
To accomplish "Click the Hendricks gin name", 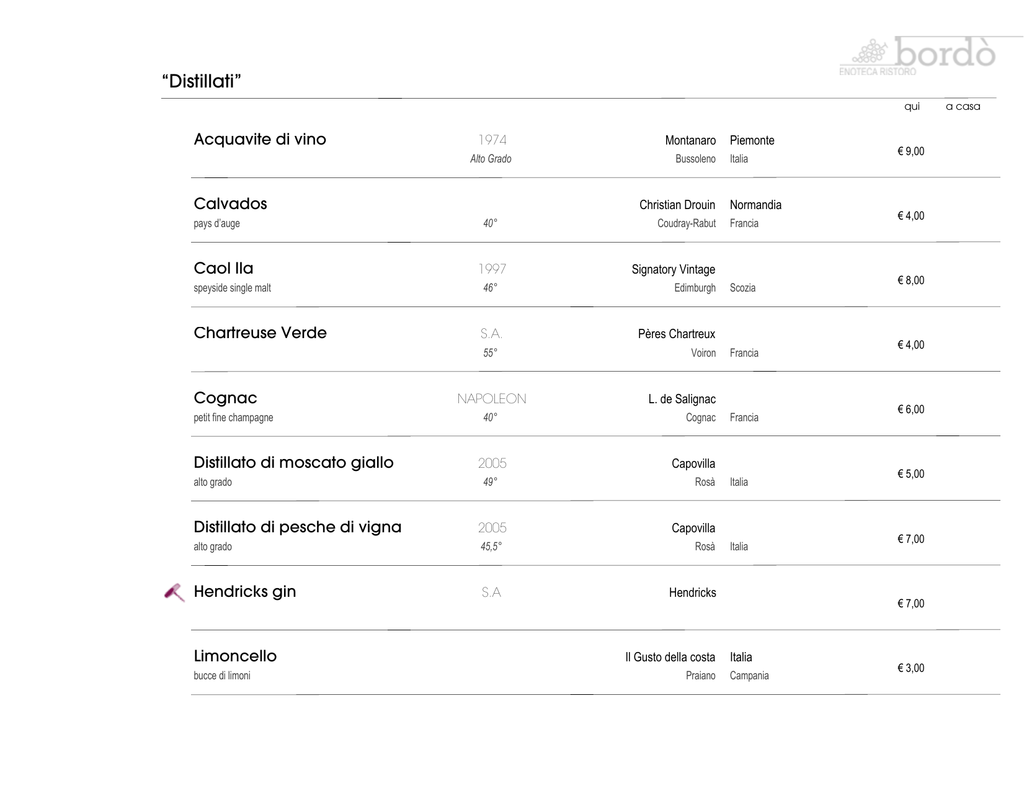I will 245,592.
